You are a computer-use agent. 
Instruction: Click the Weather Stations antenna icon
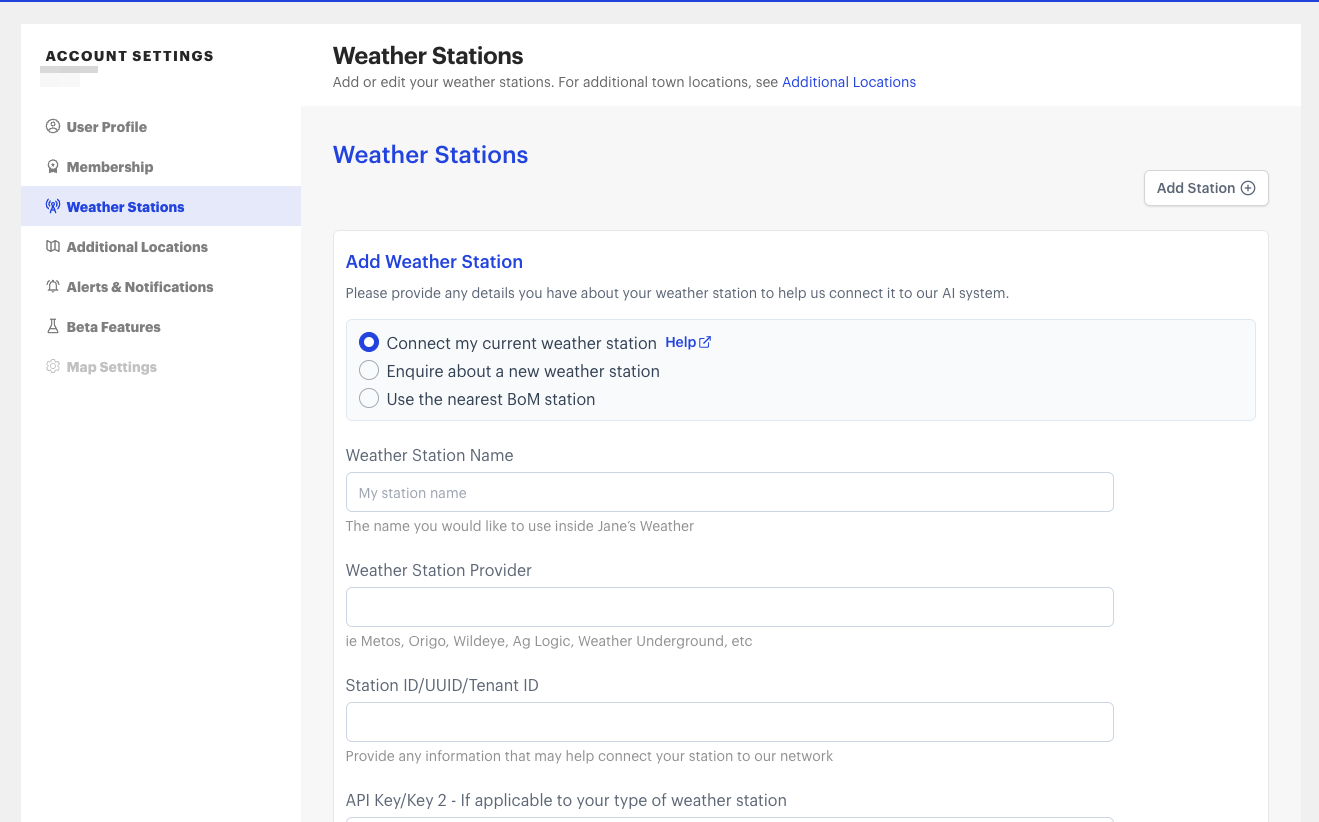[53, 207]
